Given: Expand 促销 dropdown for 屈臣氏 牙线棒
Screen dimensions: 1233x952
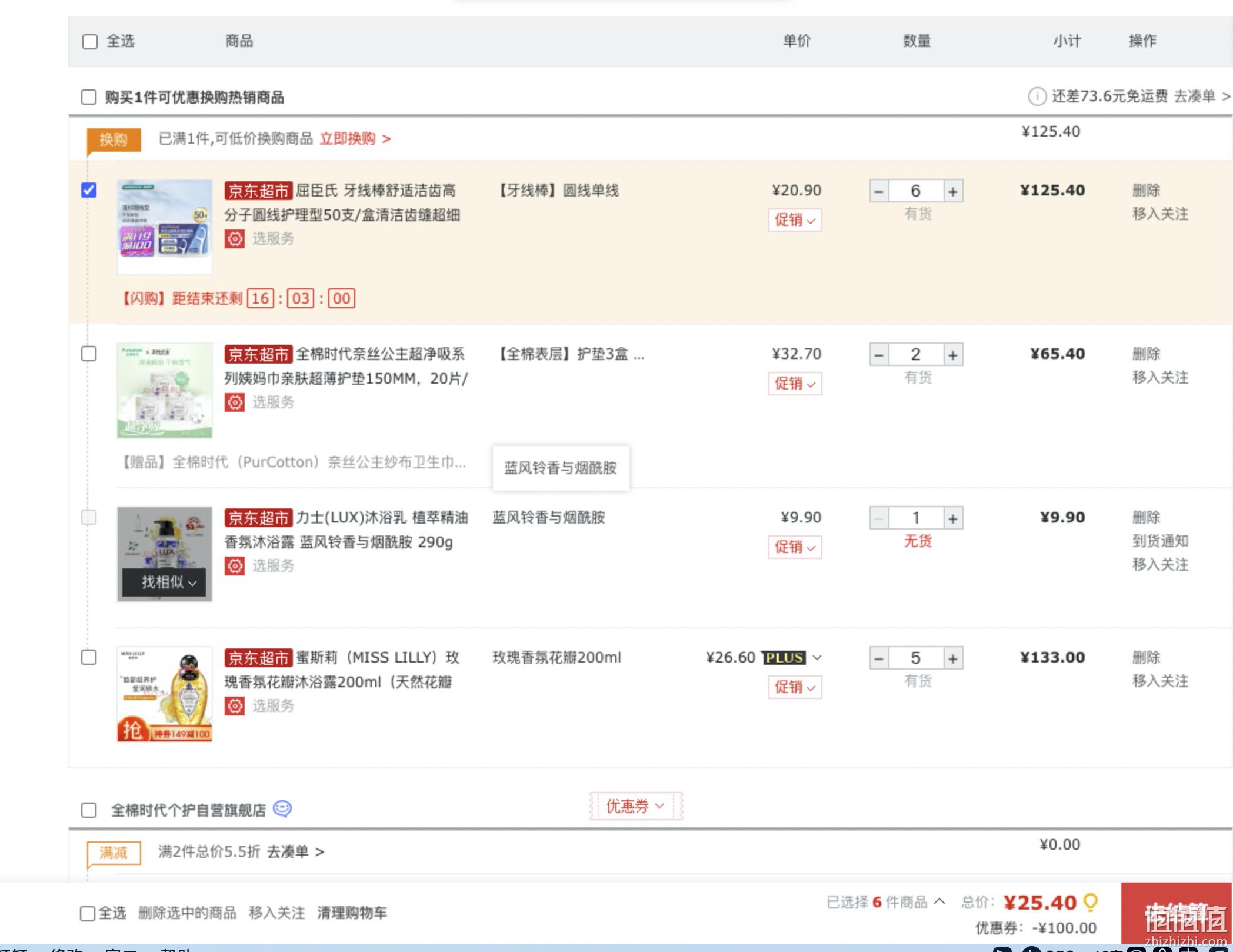Looking at the screenshot, I should coord(795,220).
